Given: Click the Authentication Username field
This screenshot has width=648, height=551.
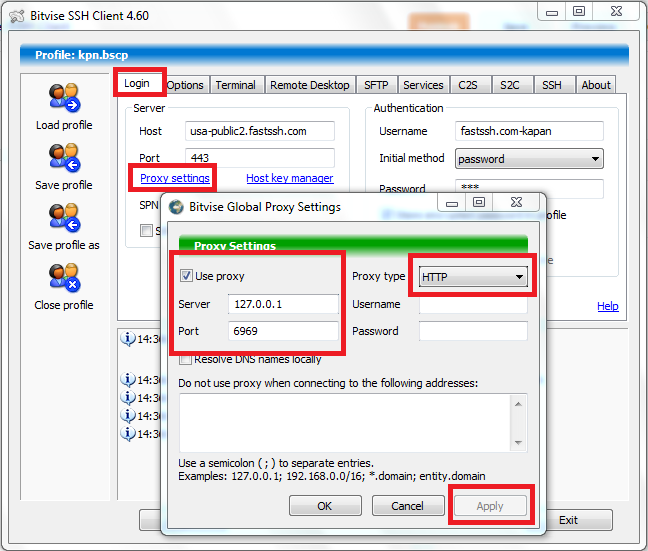Looking at the screenshot, I should point(529,131).
